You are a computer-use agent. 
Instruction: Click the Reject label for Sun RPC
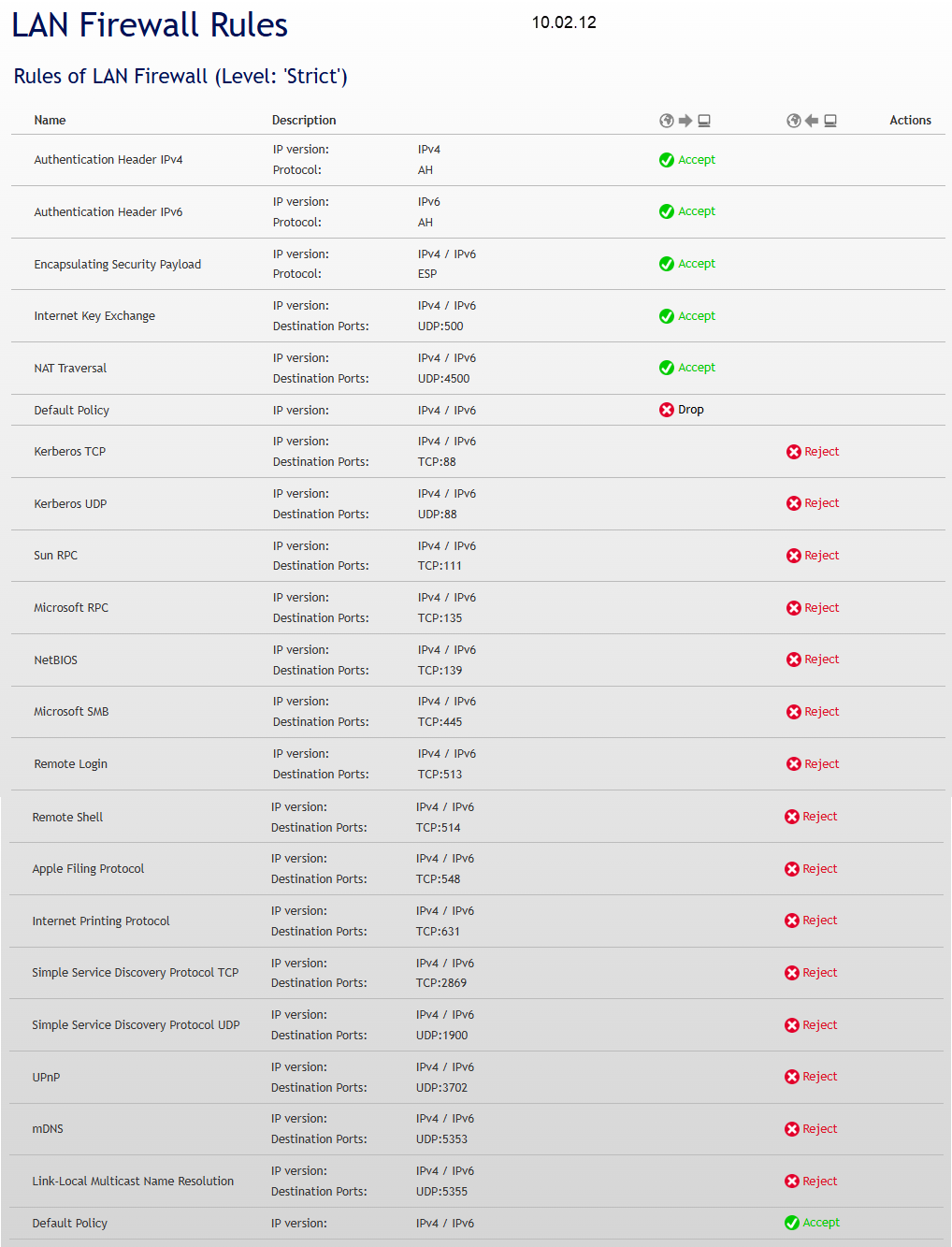coord(822,556)
